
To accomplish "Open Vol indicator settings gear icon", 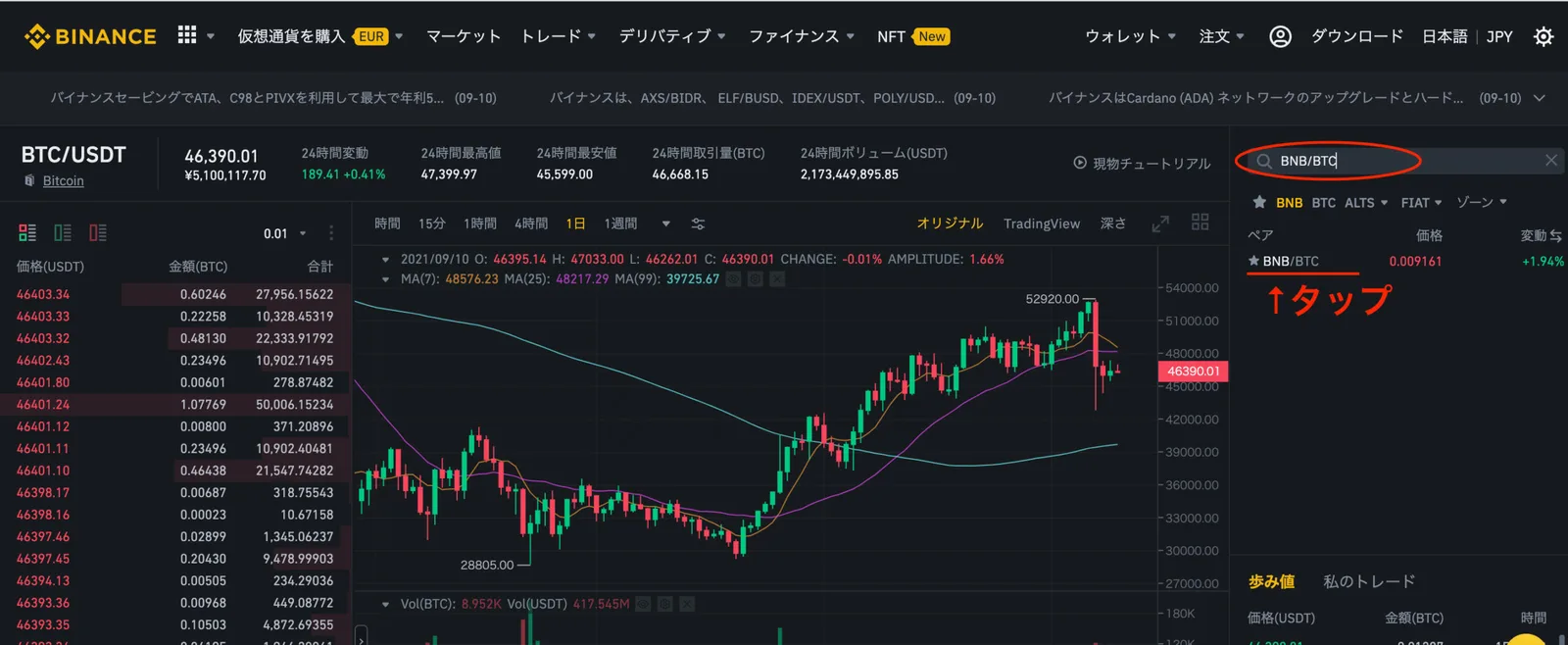I will (665, 604).
